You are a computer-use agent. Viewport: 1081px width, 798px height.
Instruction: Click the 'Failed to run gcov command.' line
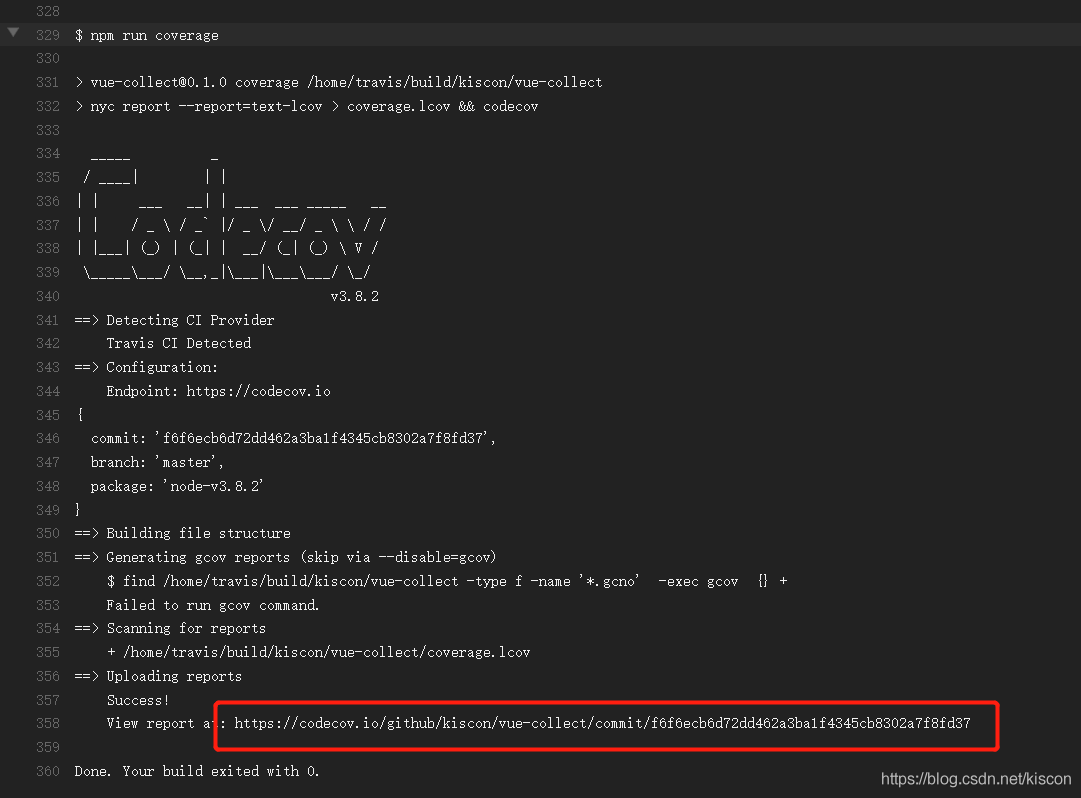point(213,605)
